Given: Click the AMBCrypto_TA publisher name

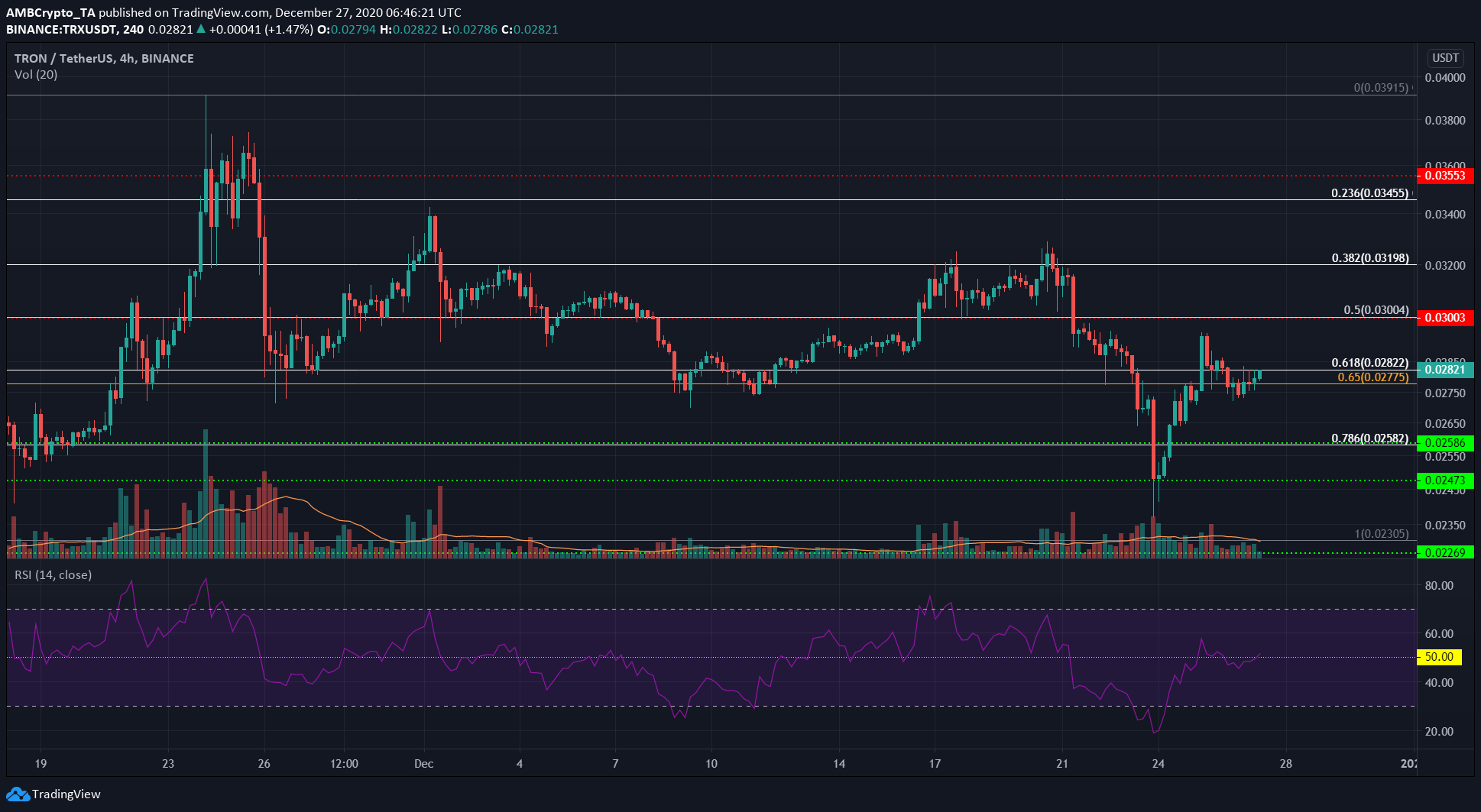Looking at the screenshot, I should [50, 12].
